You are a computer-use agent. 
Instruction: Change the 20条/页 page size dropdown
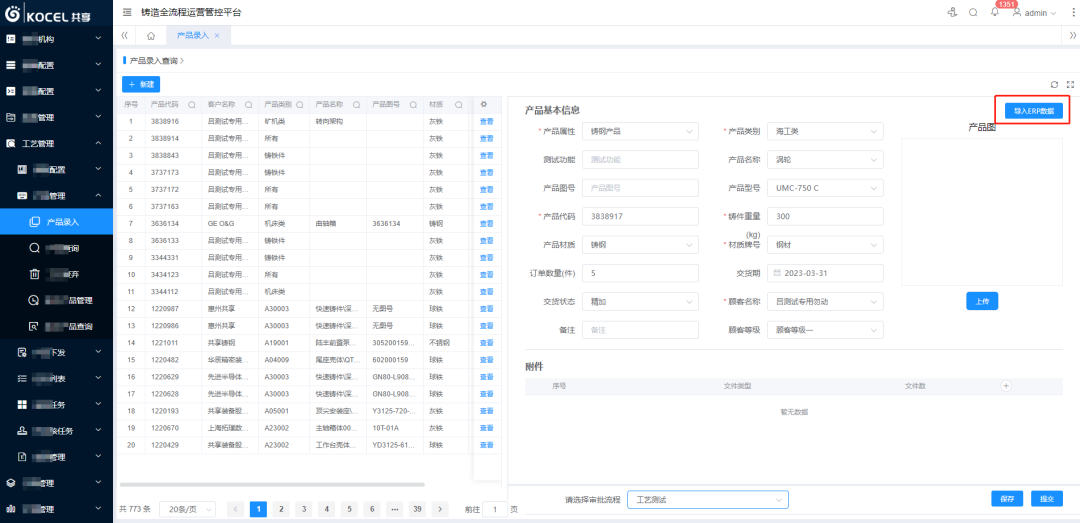pos(187,509)
